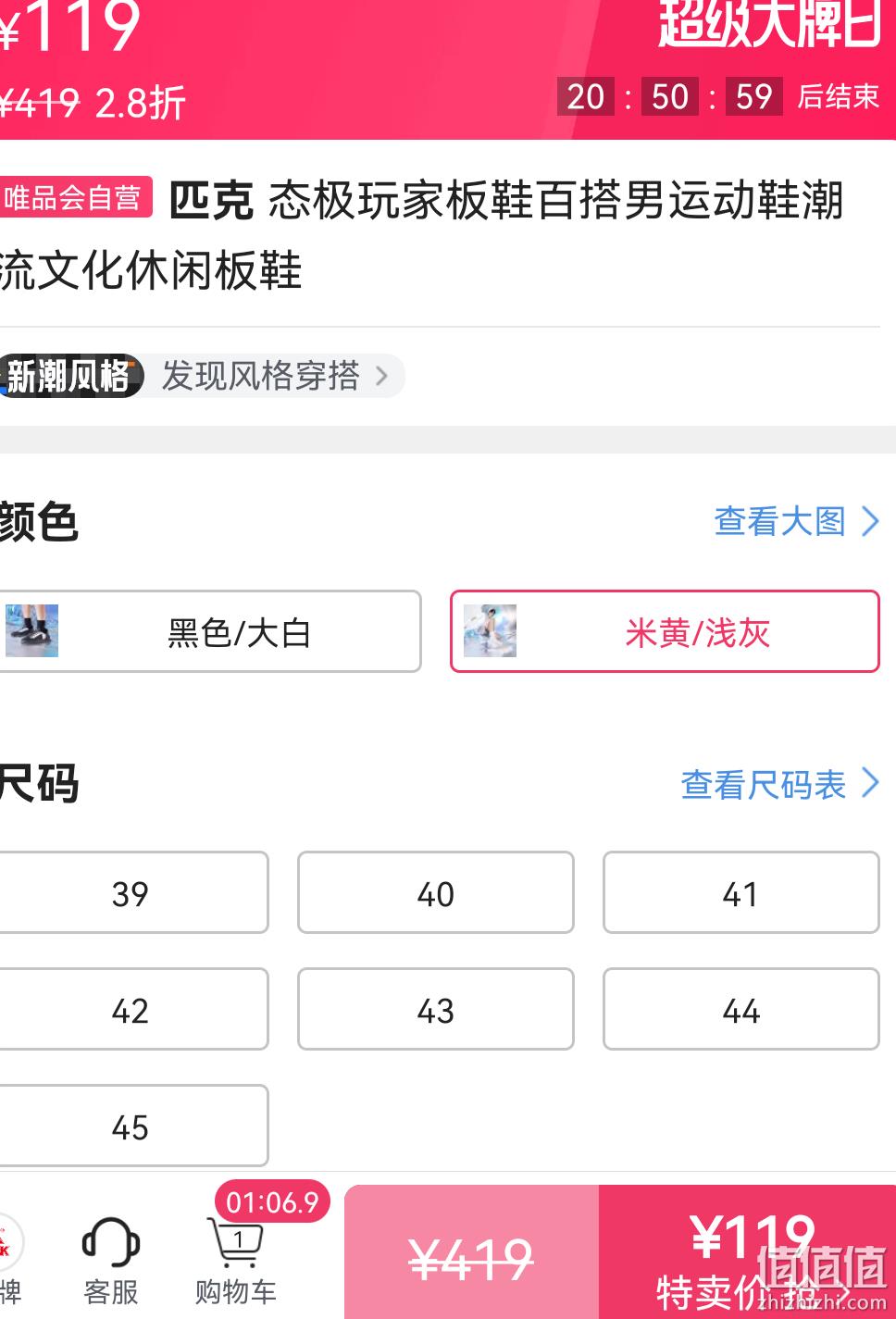
Task: Open the black shoe color thumbnail
Action: 31,630
